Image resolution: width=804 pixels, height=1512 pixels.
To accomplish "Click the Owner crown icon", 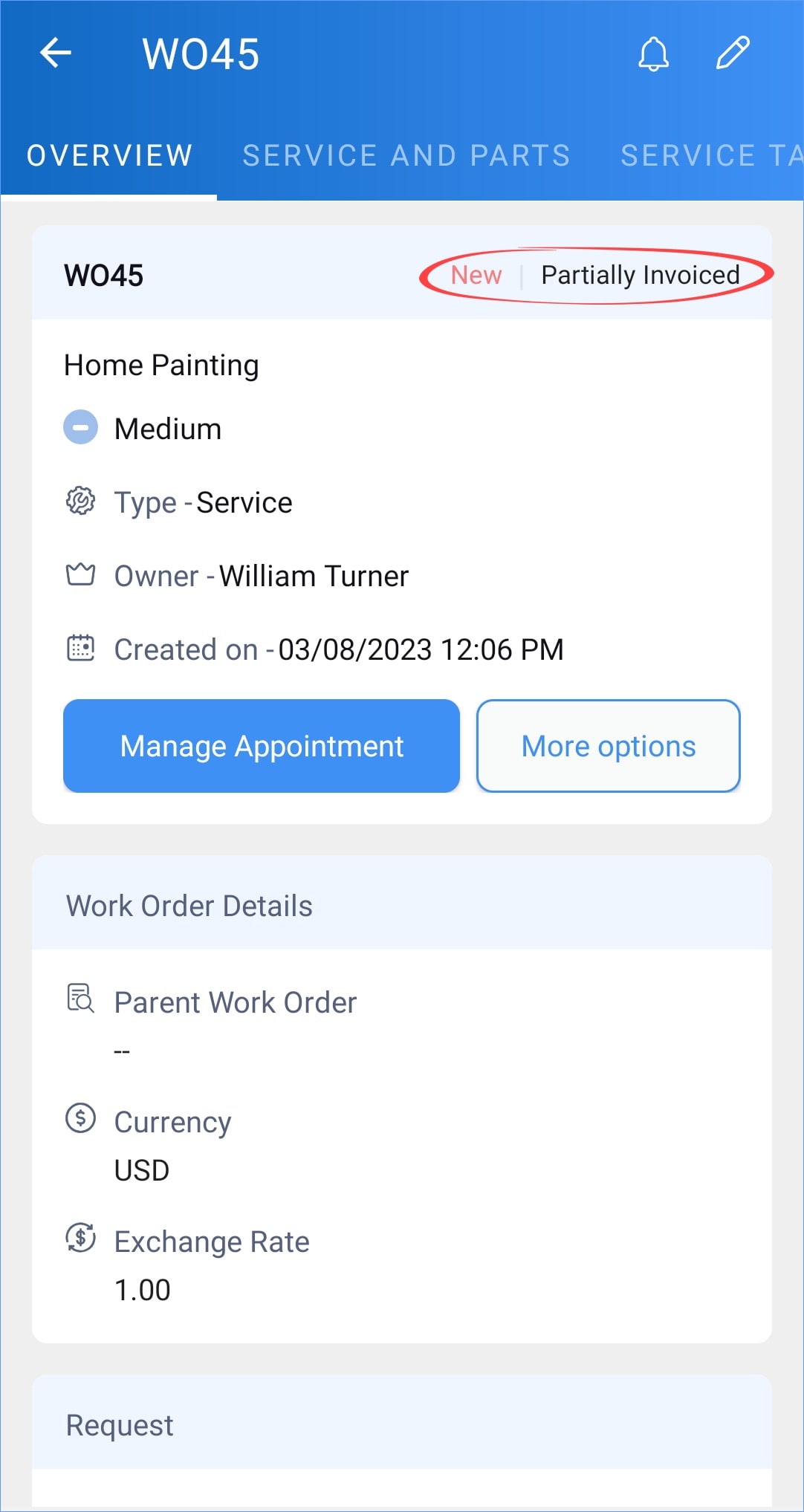I will tap(80, 575).
